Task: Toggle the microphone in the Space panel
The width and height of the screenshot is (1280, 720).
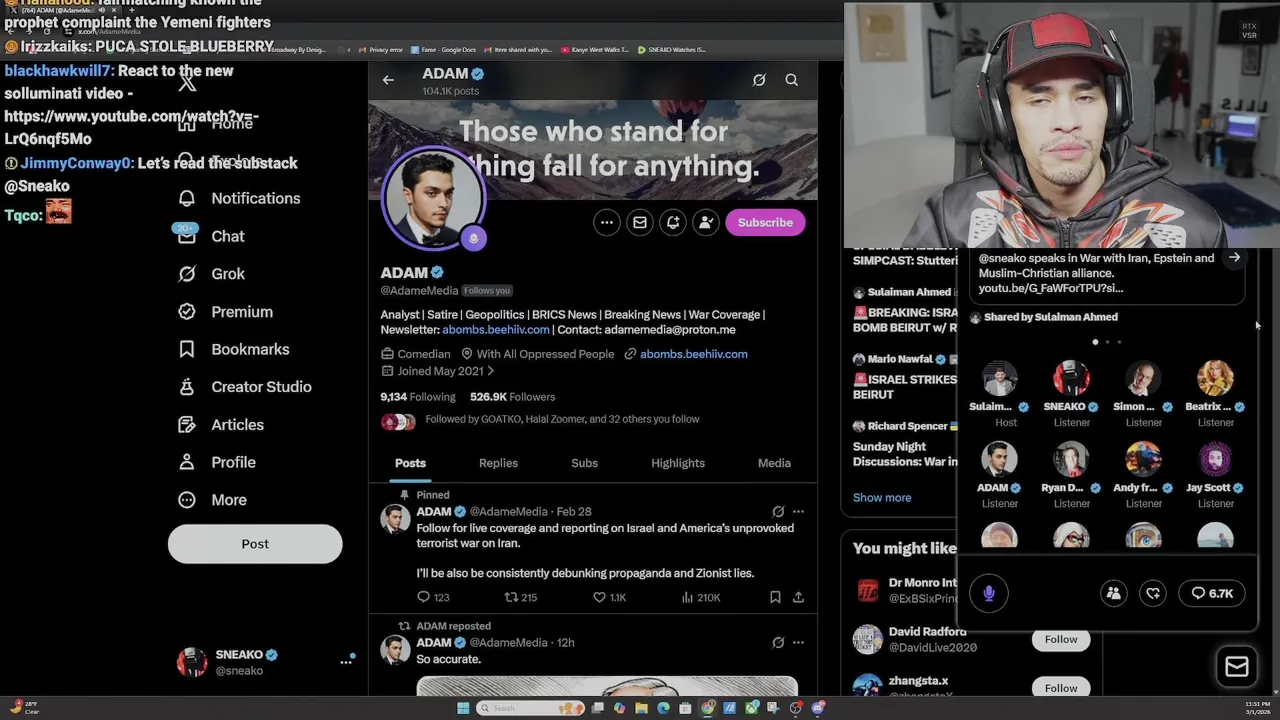Action: (989, 593)
